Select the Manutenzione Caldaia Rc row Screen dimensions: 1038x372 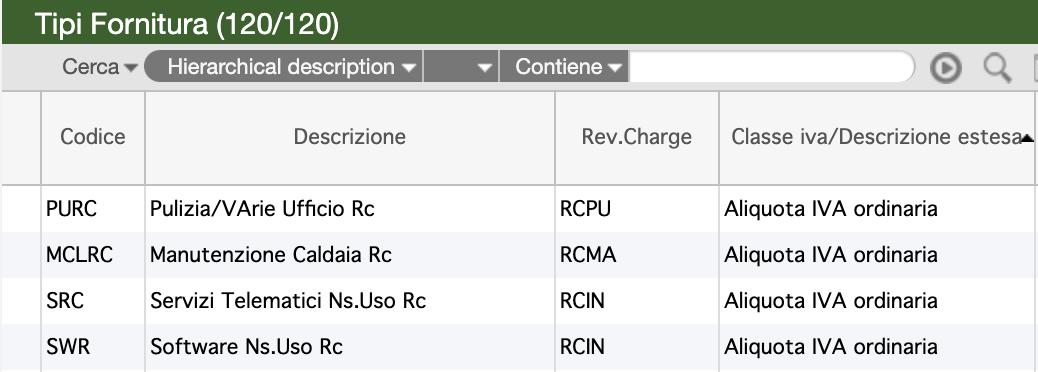(x=520, y=255)
